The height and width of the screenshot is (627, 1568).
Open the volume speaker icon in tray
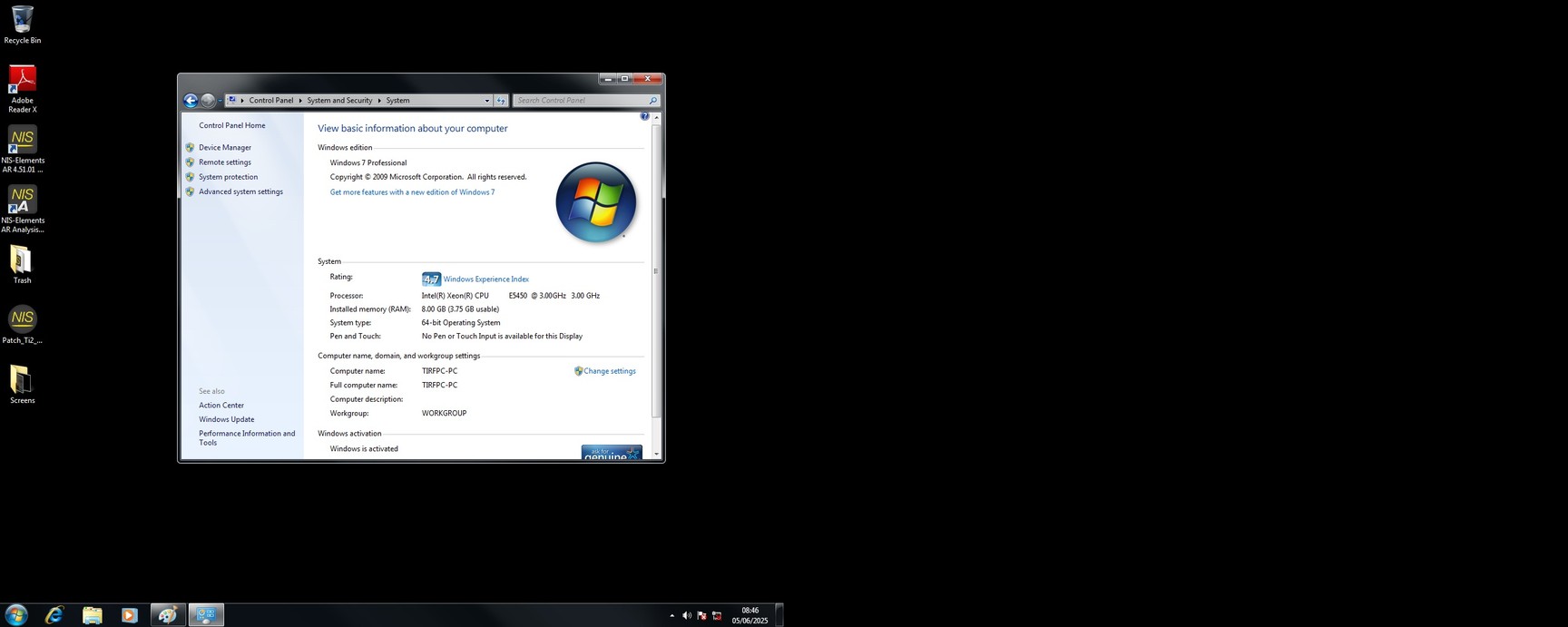click(687, 615)
